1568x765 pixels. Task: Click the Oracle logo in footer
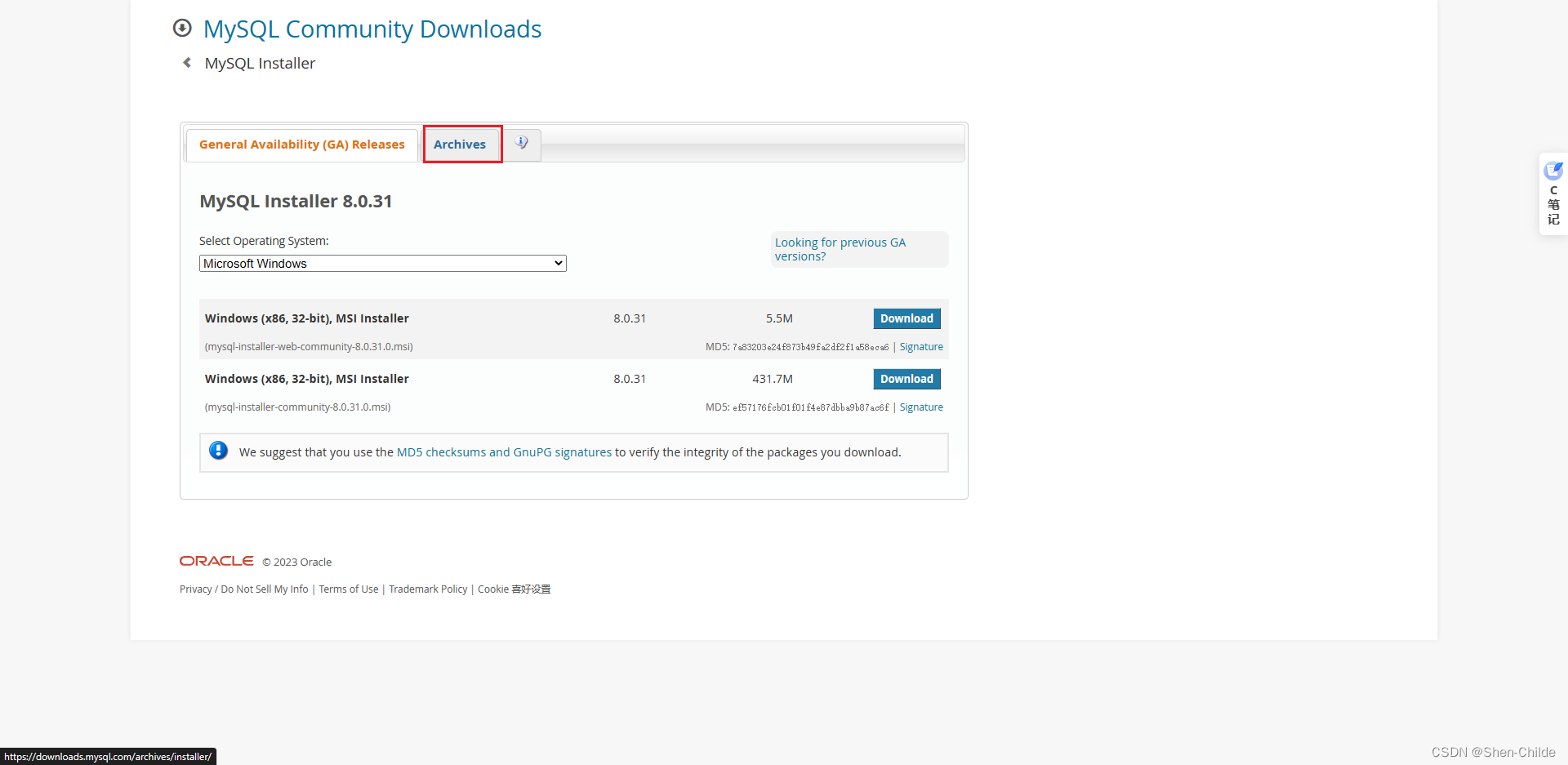click(x=216, y=561)
